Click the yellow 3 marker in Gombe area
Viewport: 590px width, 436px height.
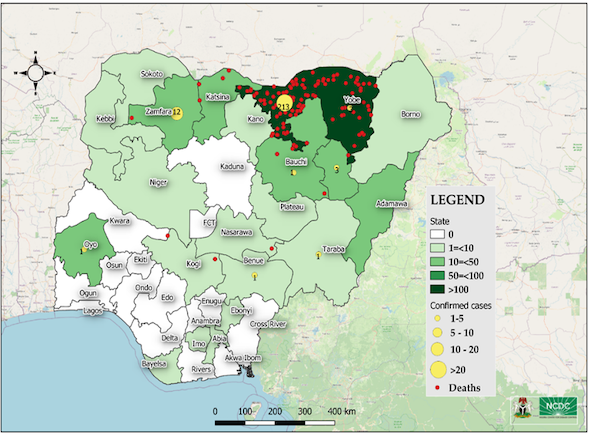[x=337, y=168]
